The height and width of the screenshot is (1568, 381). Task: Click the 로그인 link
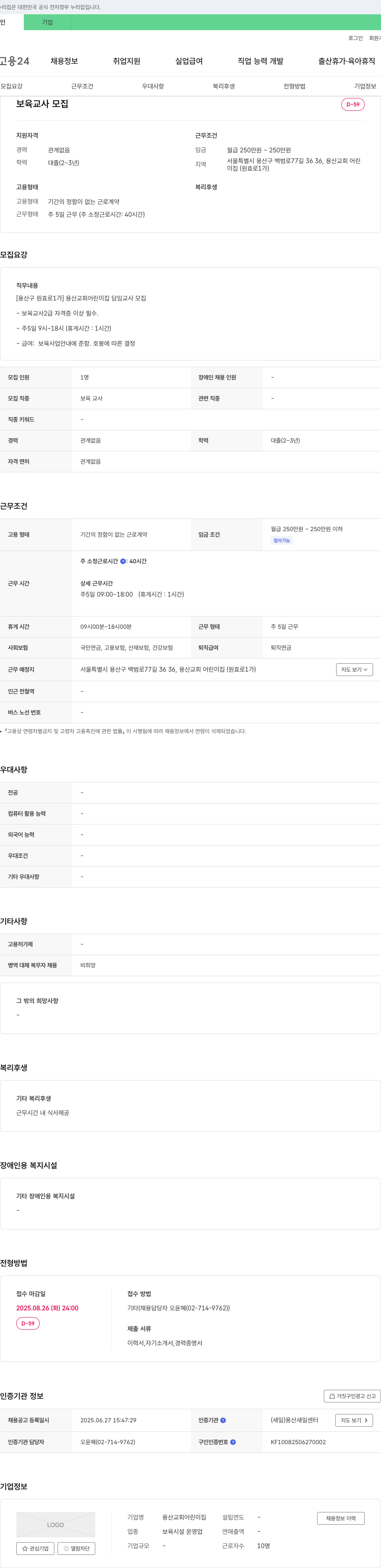[x=356, y=39]
